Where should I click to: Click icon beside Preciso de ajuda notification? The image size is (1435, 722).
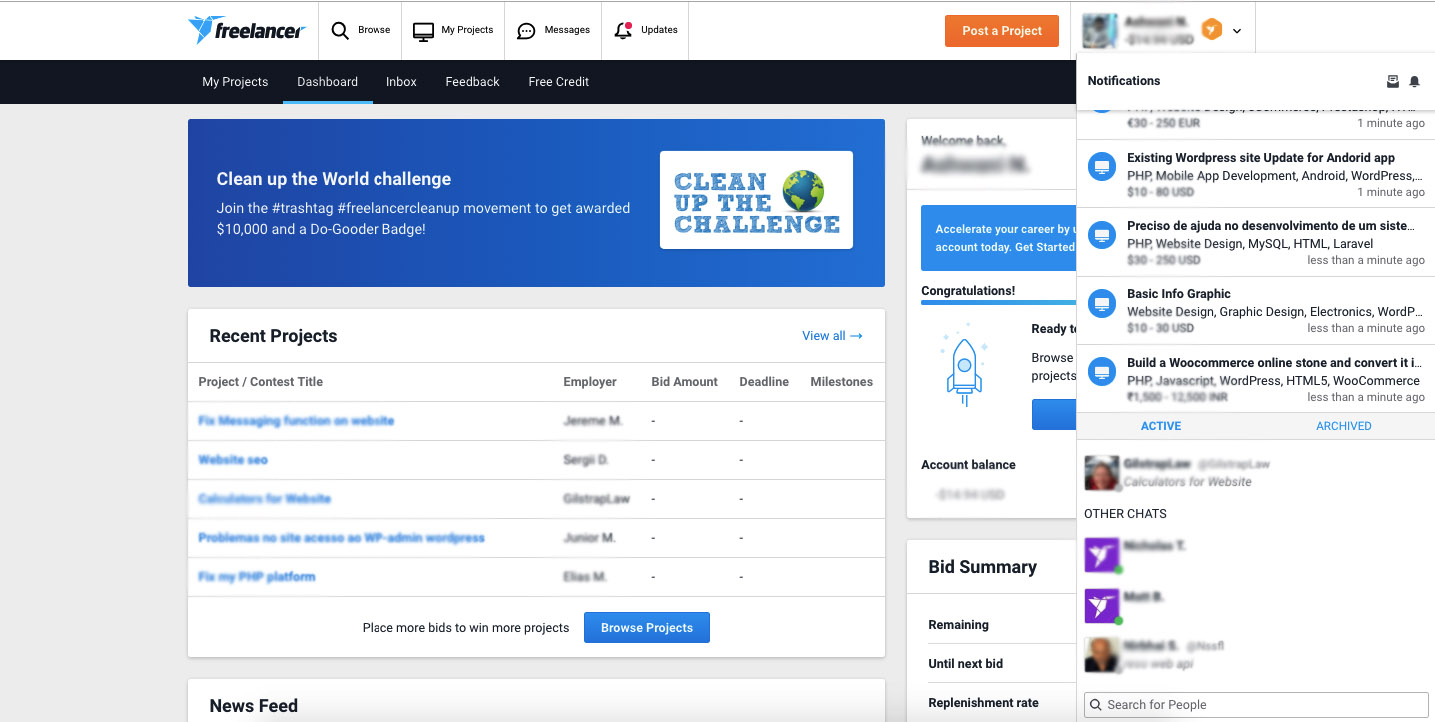1102,236
